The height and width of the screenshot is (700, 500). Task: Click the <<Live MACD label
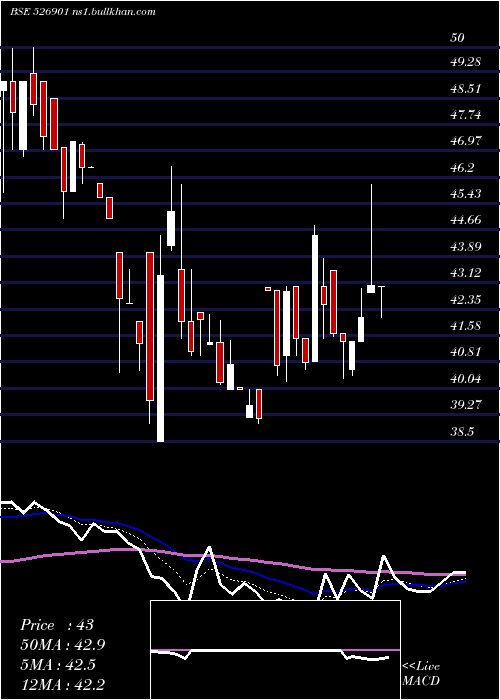click(421, 674)
